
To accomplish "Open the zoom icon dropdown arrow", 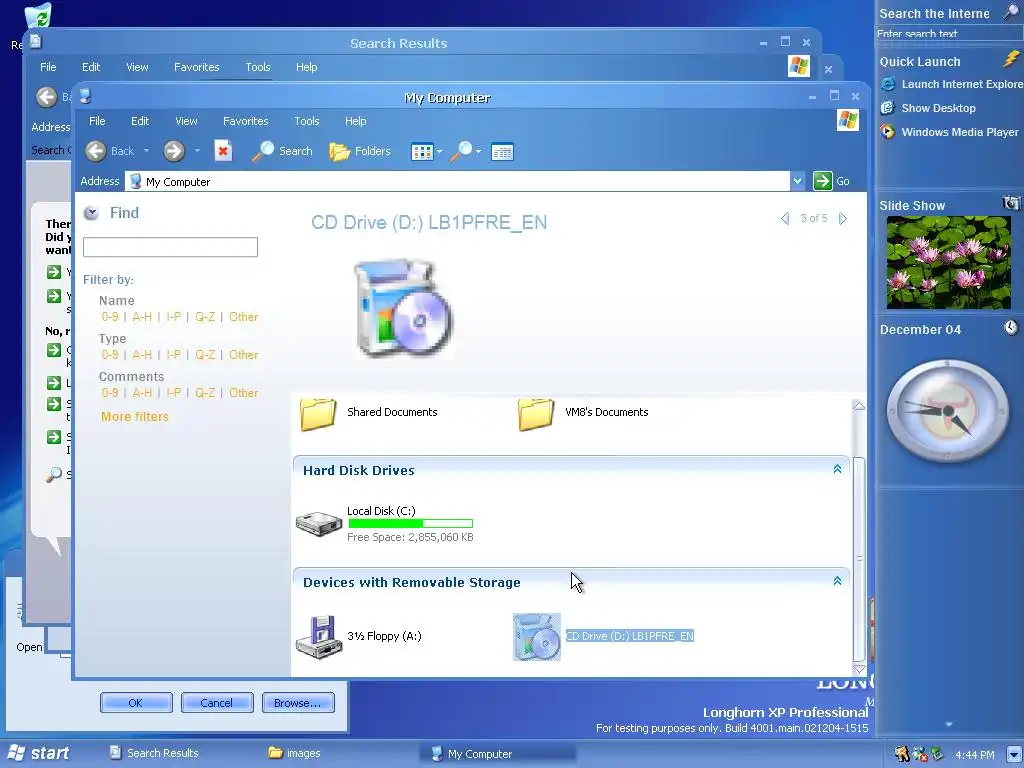I will tap(479, 152).
